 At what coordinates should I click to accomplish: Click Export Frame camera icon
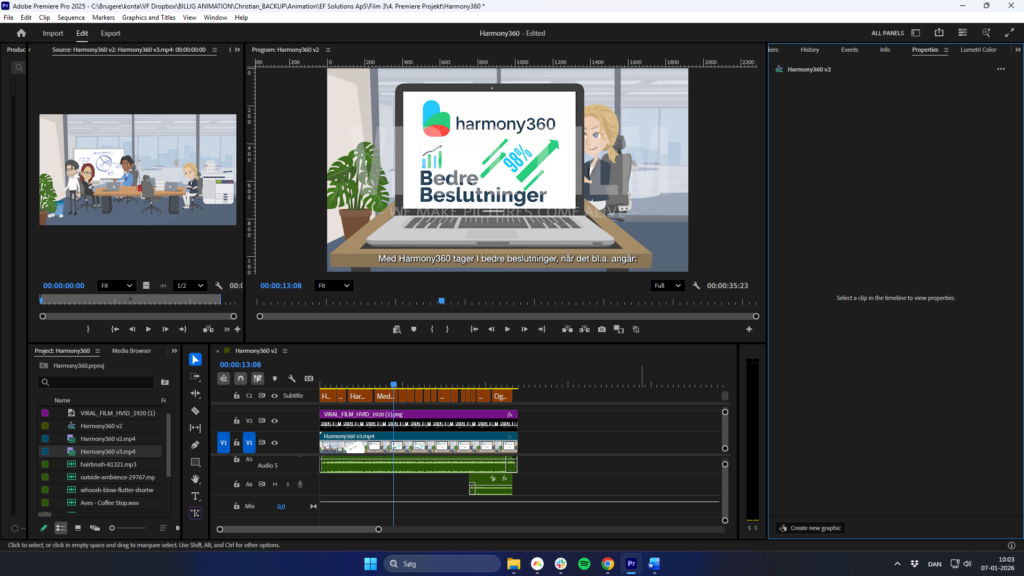click(x=601, y=329)
